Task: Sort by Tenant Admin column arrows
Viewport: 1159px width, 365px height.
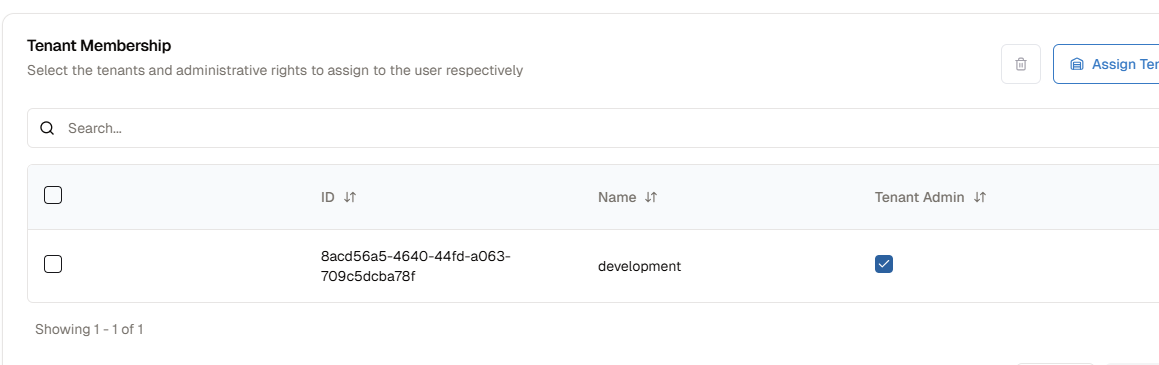Action: [x=979, y=197]
